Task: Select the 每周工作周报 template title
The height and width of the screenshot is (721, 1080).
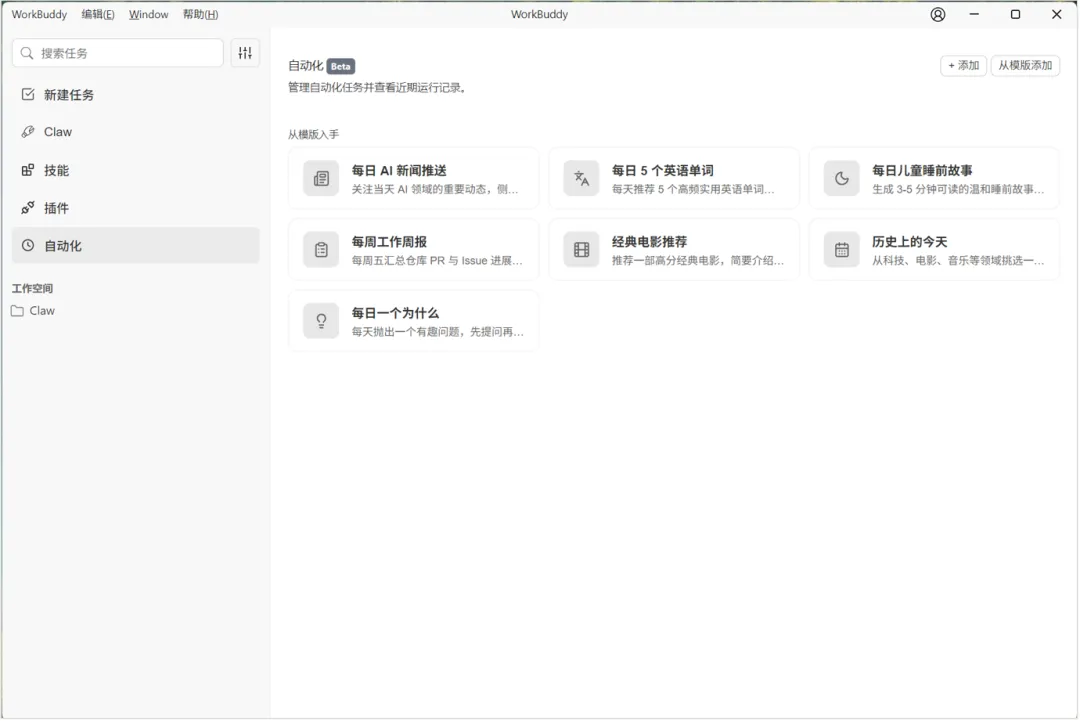Action: pyautogui.click(x=389, y=242)
